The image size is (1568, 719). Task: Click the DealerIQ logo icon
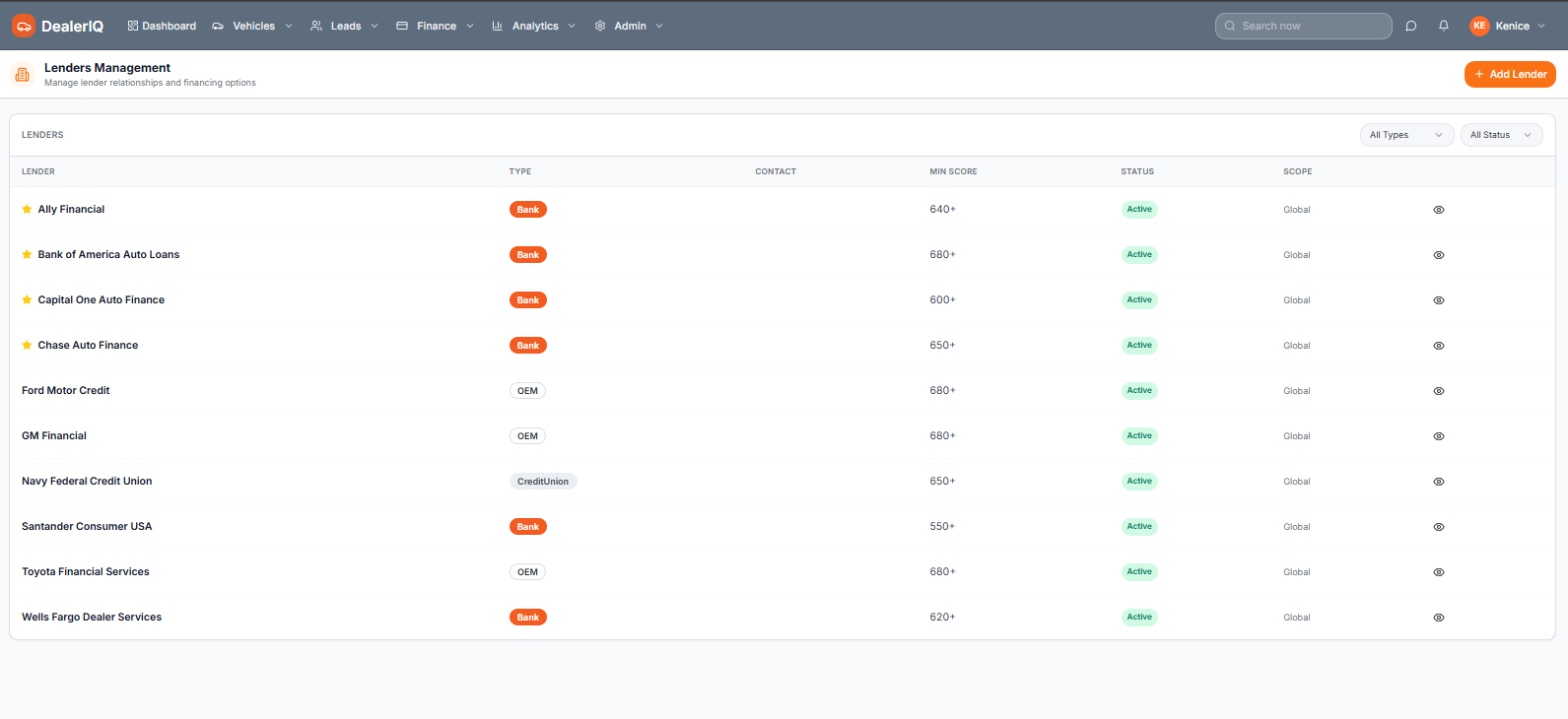pyautogui.click(x=24, y=26)
